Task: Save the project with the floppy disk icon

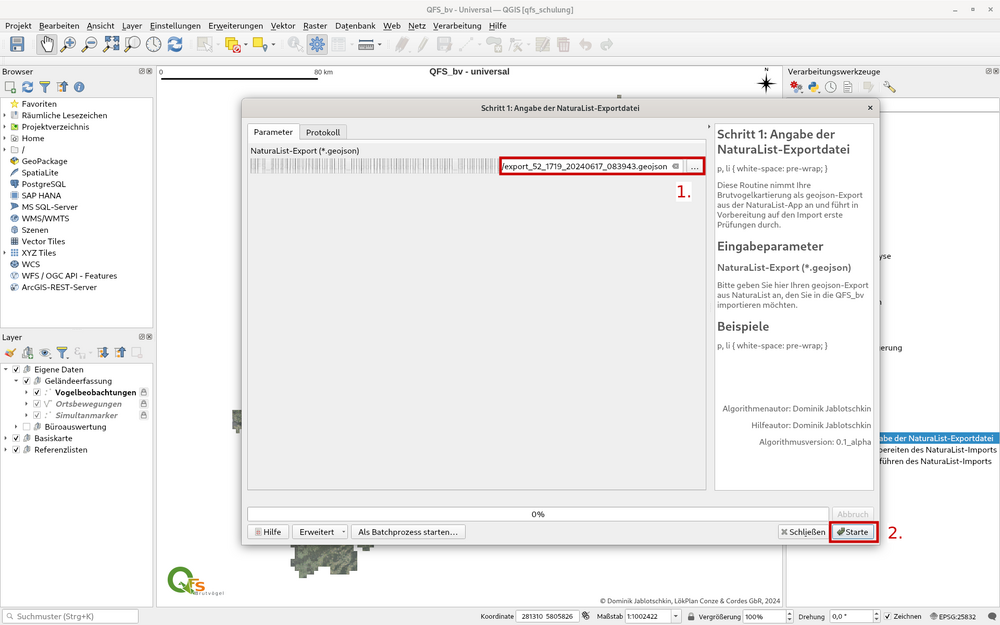Action: 17,44
